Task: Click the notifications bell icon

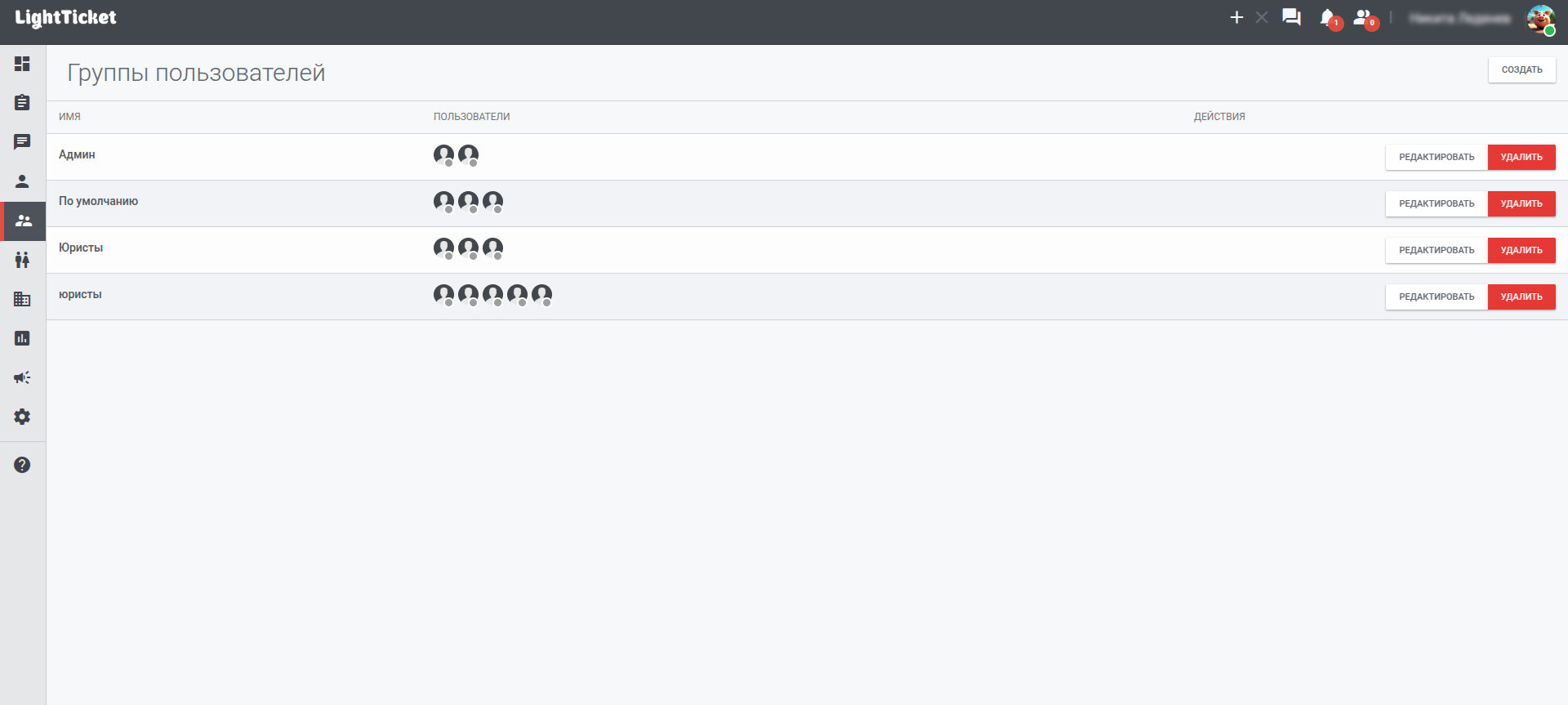Action: pos(1328,18)
